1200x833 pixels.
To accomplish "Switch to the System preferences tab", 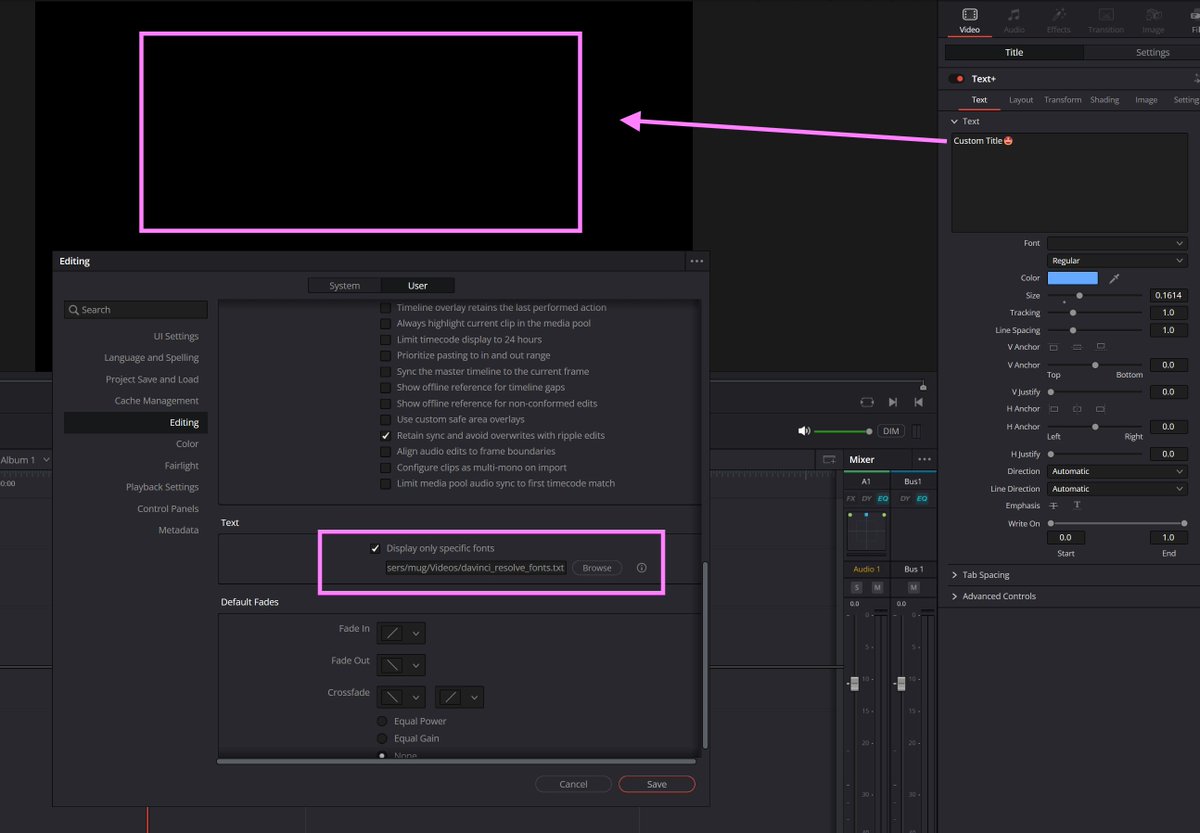I will tap(344, 286).
